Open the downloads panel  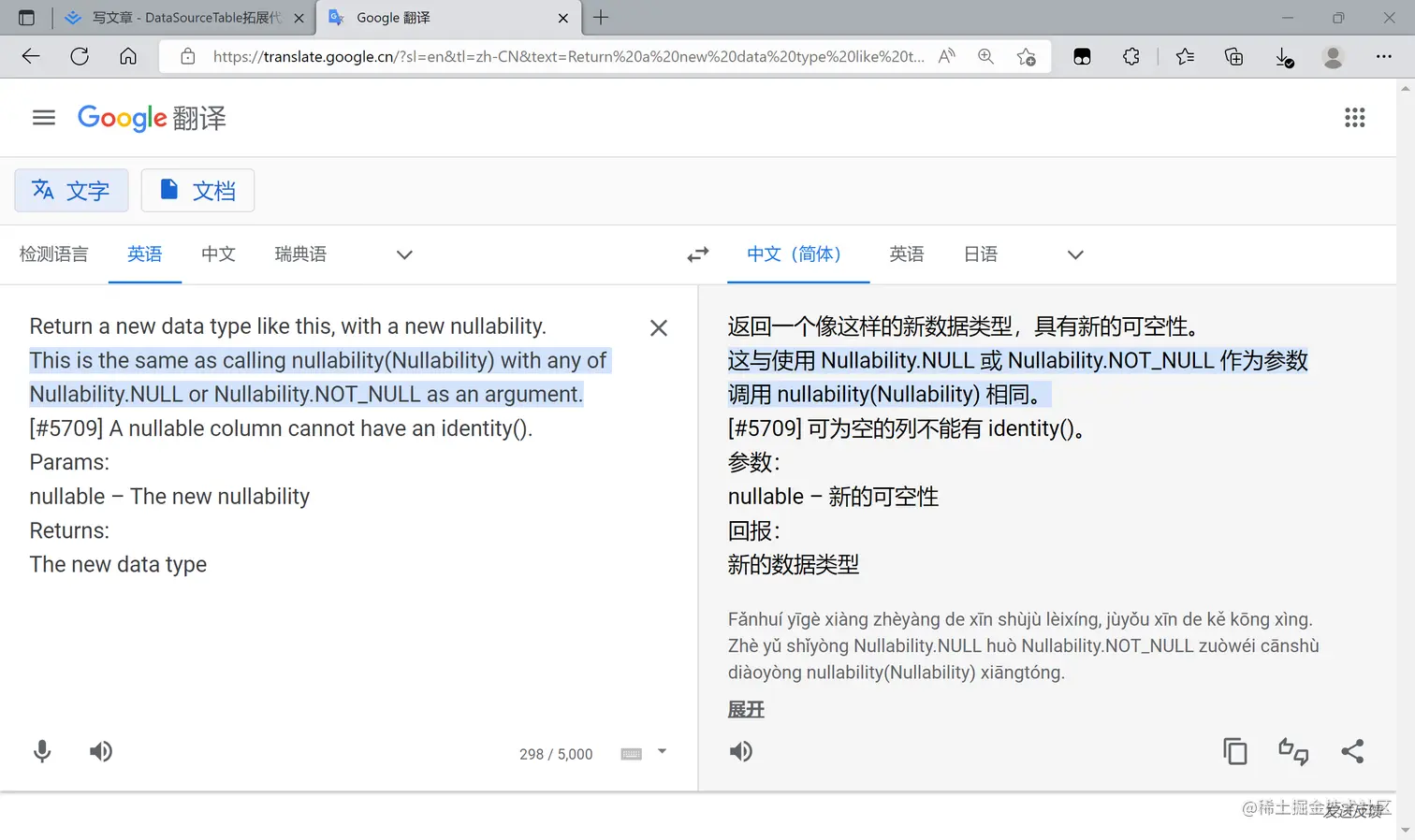click(1285, 57)
